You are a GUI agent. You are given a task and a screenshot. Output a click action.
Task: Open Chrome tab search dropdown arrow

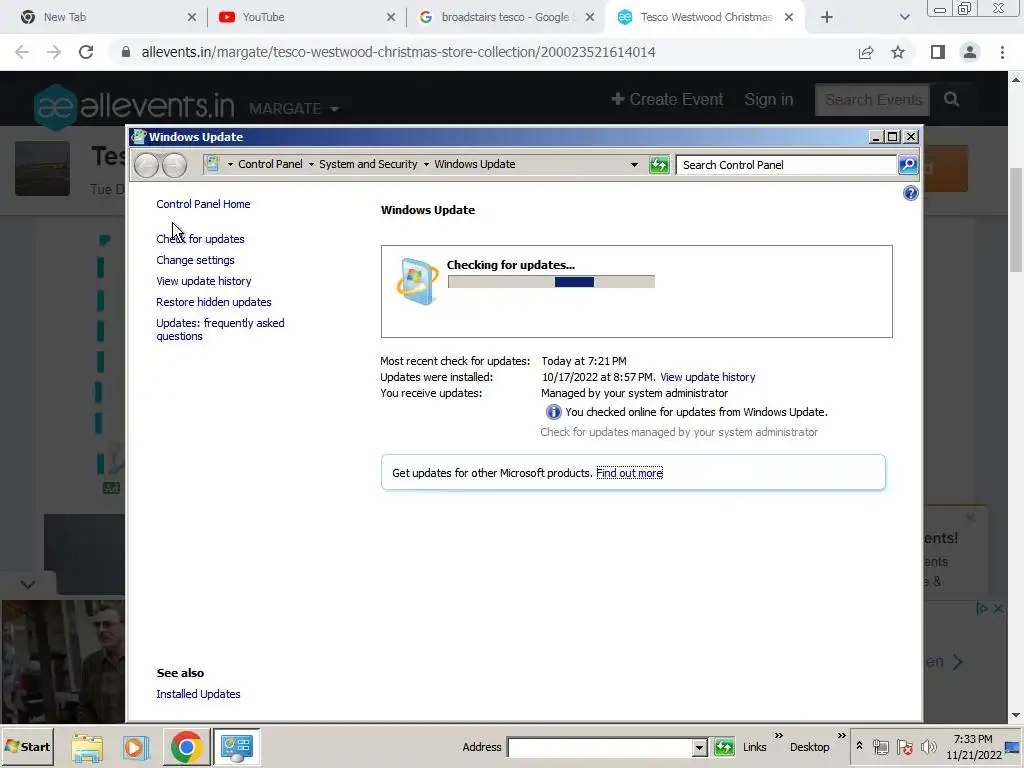pos(904,18)
